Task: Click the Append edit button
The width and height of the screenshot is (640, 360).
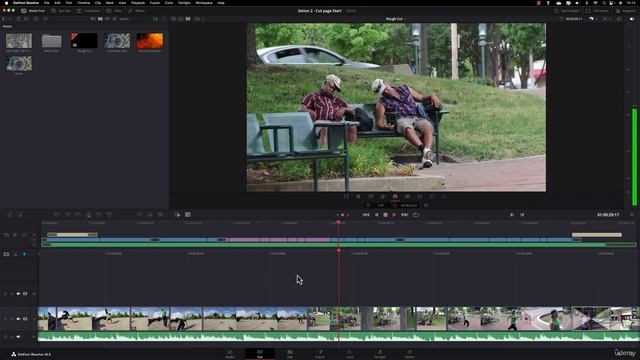Action: [67, 214]
